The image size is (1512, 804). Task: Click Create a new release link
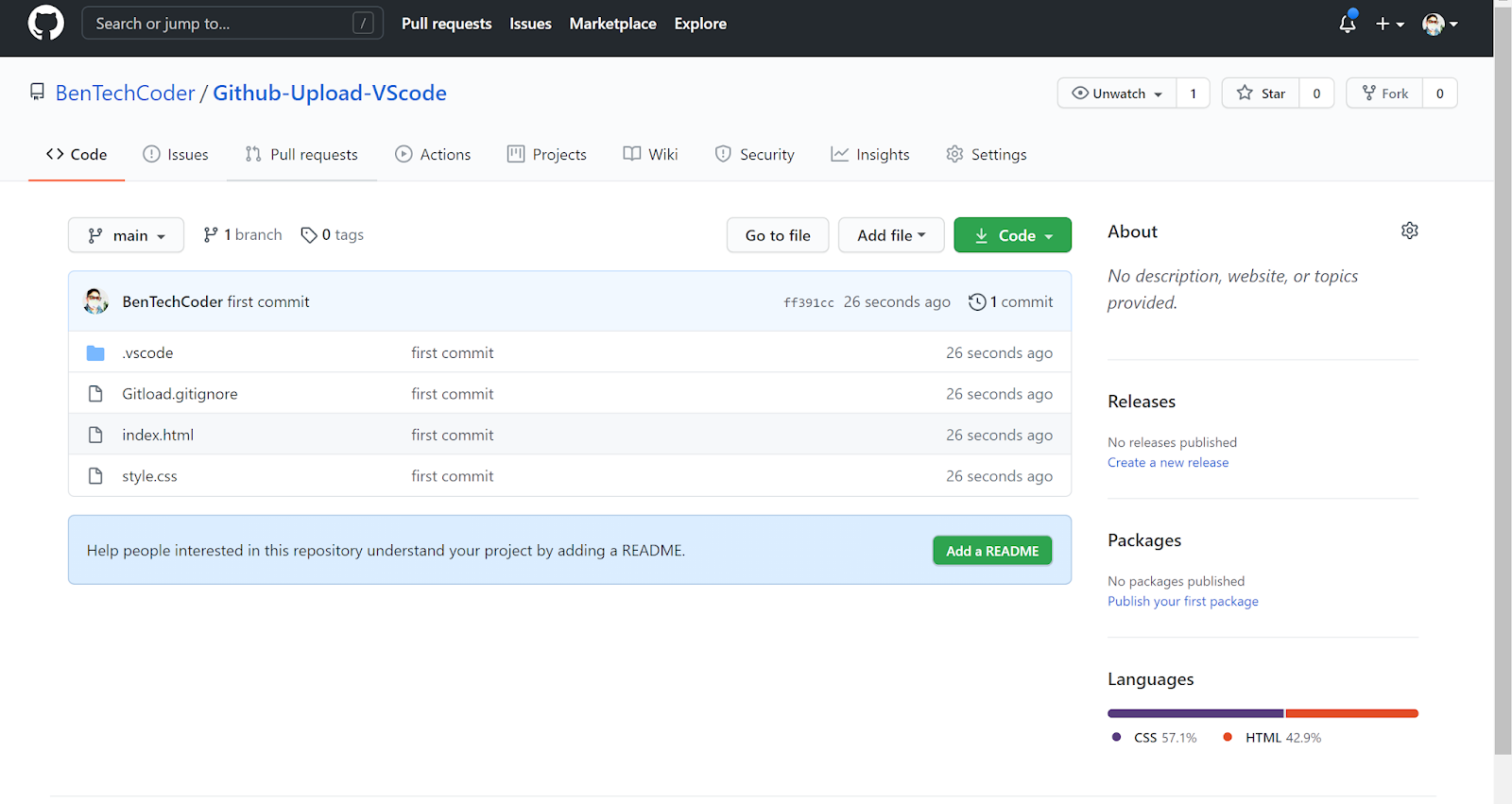click(x=1168, y=462)
